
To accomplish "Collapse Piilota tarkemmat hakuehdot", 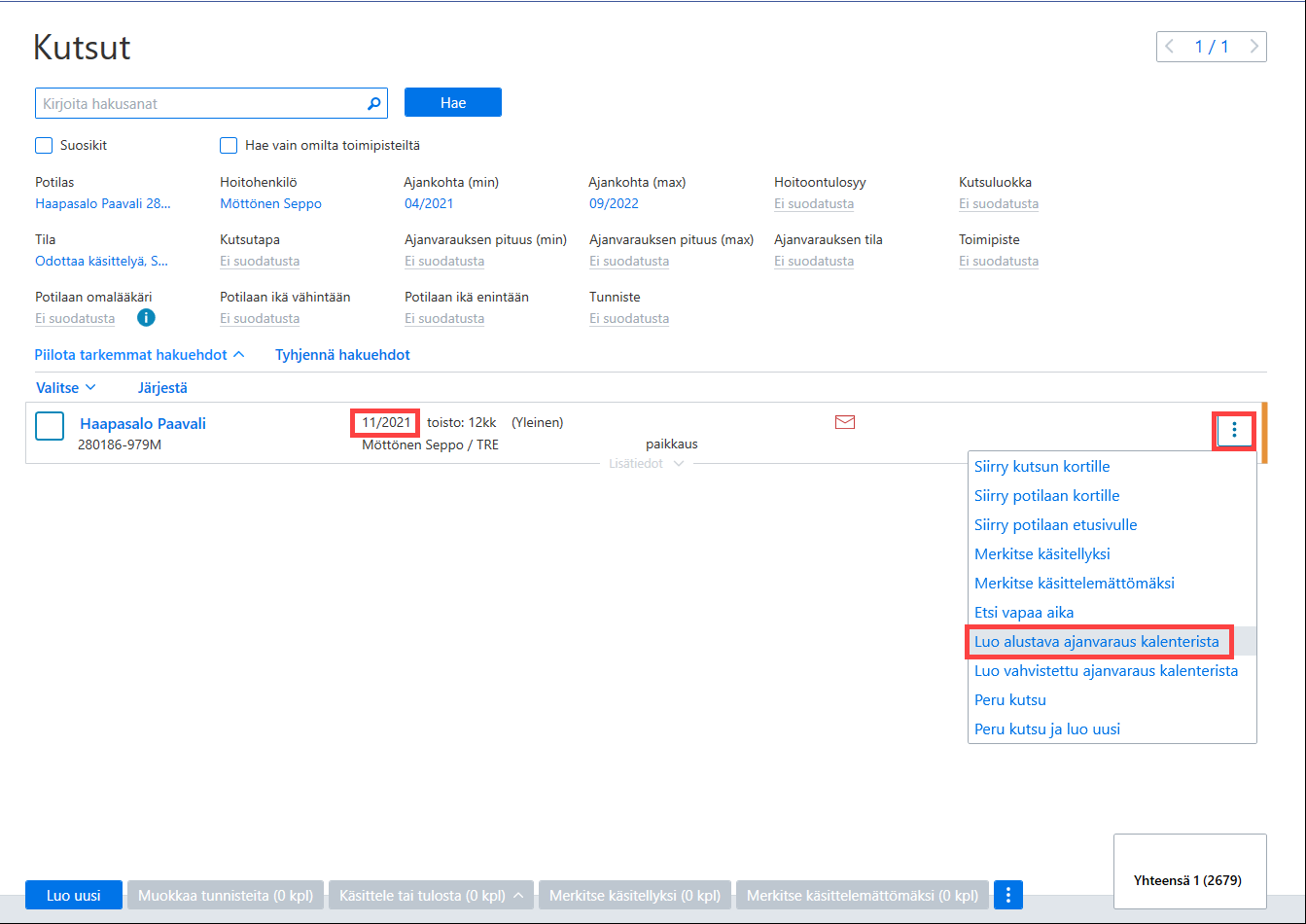I will [x=140, y=355].
